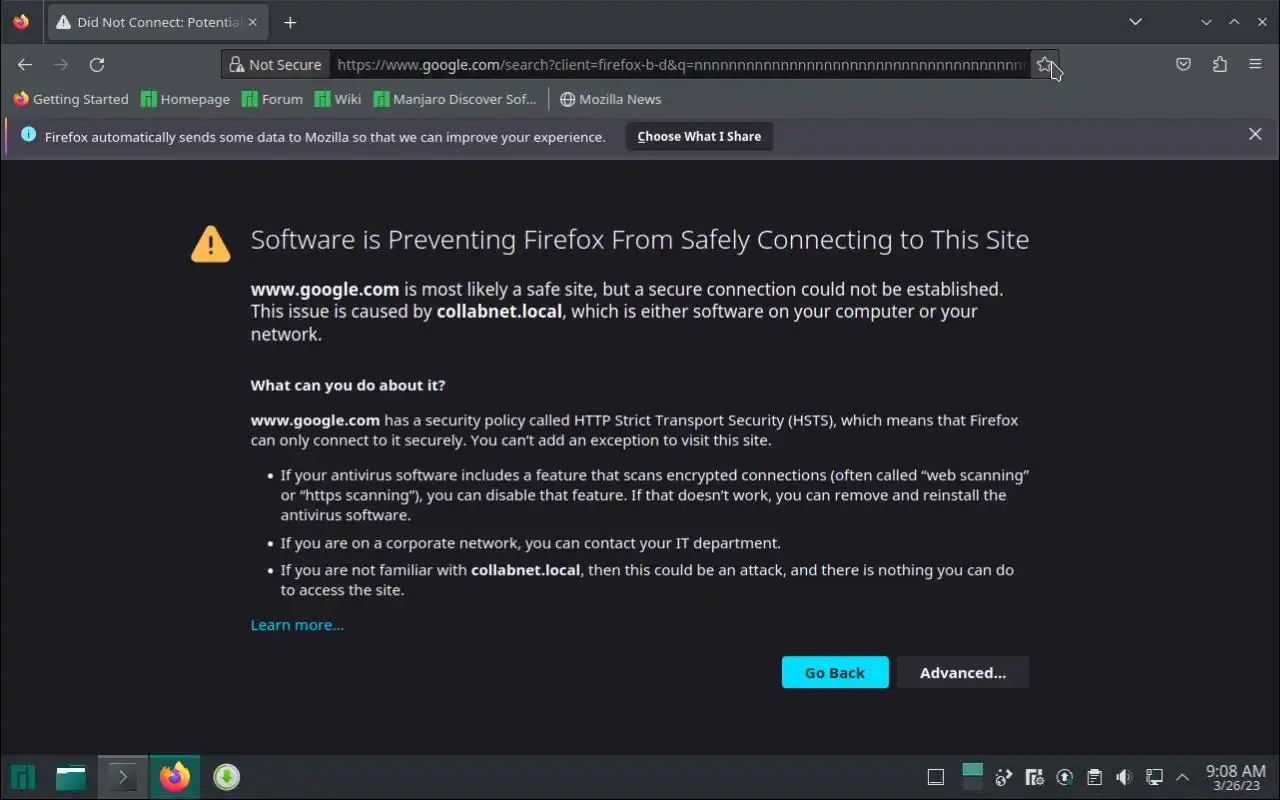The width and height of the screenshot is (1280, 800).
Task: Open the Pocket save icon
Action: click(x=1183, y=64)
